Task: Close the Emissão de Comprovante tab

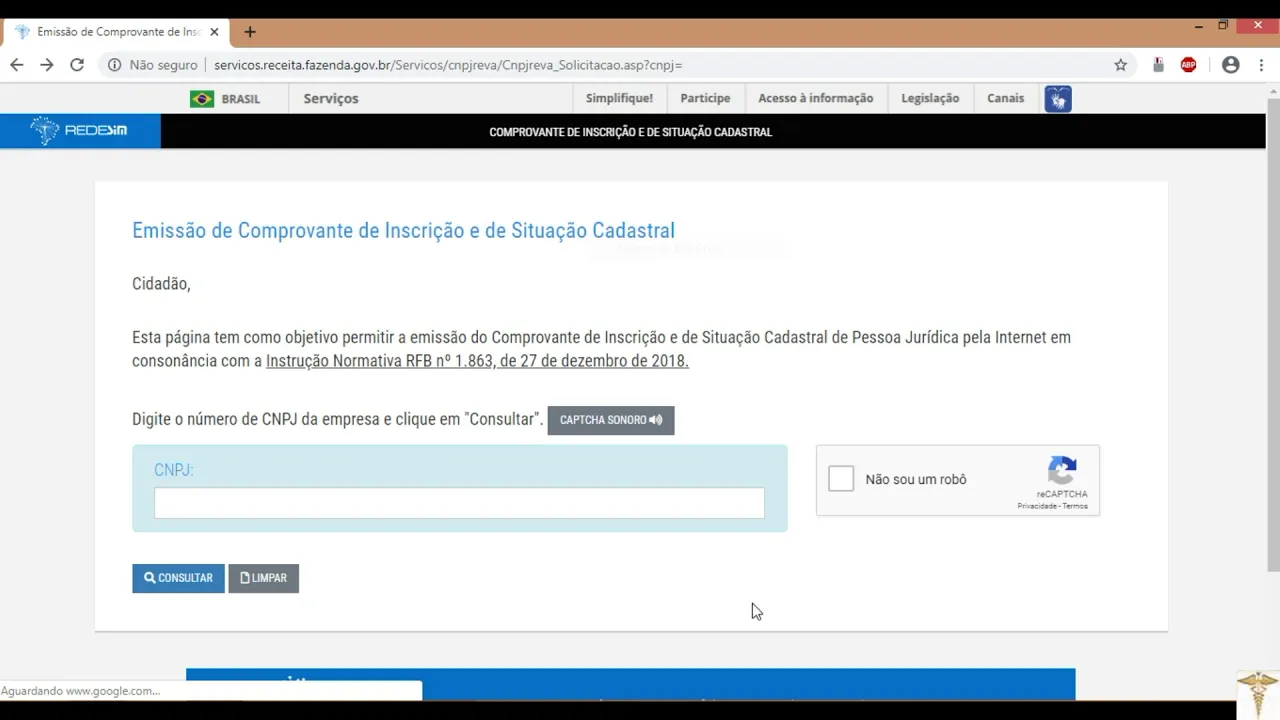Action: tap(214, 32)
